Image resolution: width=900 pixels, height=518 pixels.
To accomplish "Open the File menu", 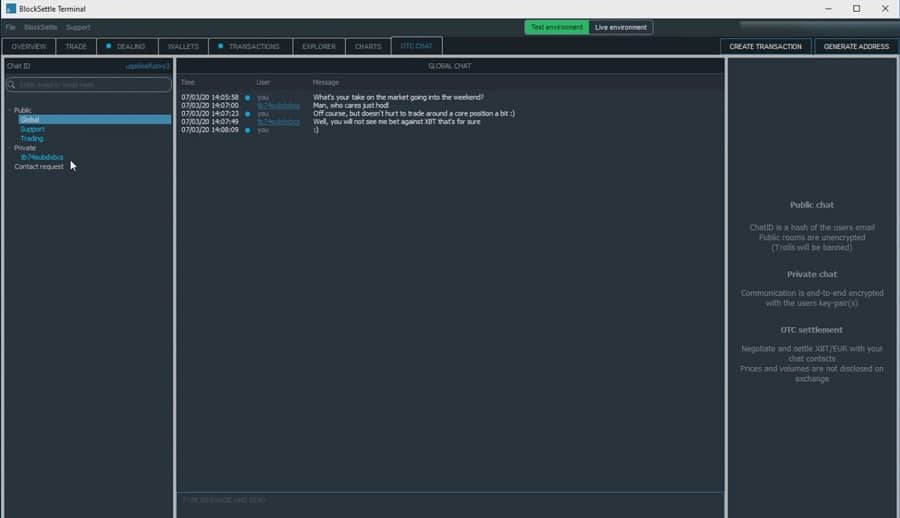I will coord(11,27).
